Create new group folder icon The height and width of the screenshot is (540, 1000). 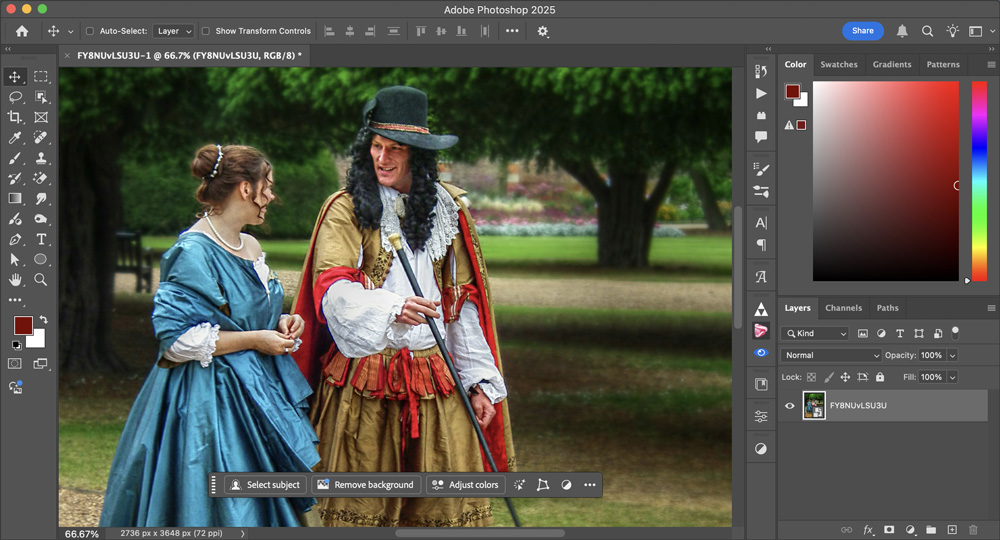pos(931,530)
